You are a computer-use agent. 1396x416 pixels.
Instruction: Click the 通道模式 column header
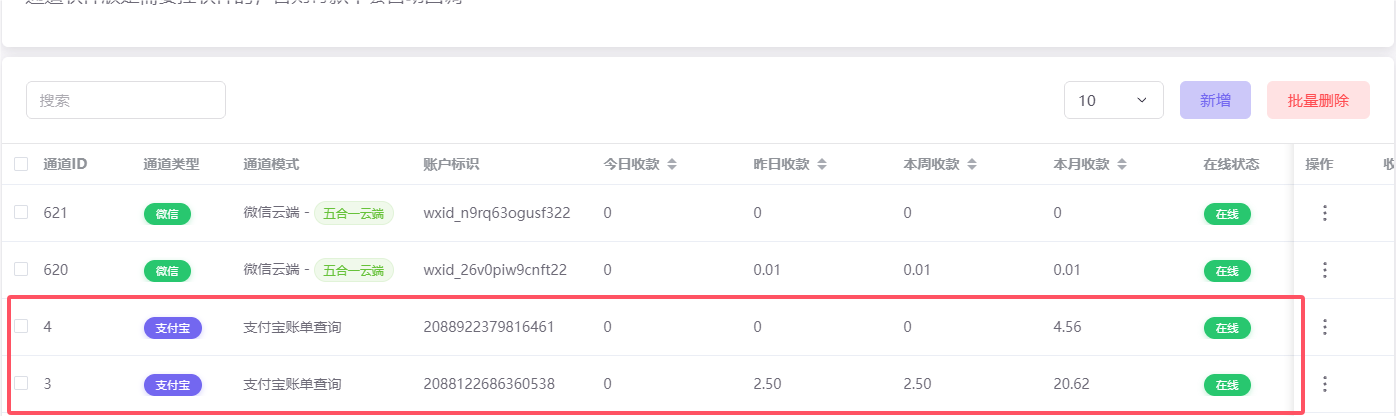(272, 164)
